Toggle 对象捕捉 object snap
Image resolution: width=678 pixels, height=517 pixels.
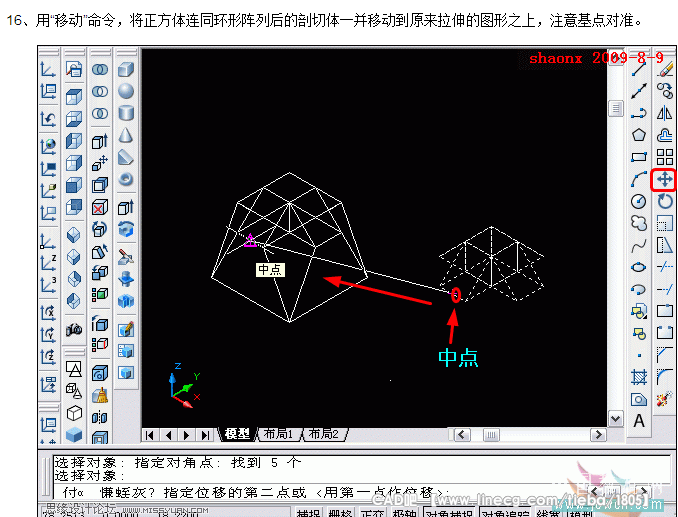pos(449,513)
